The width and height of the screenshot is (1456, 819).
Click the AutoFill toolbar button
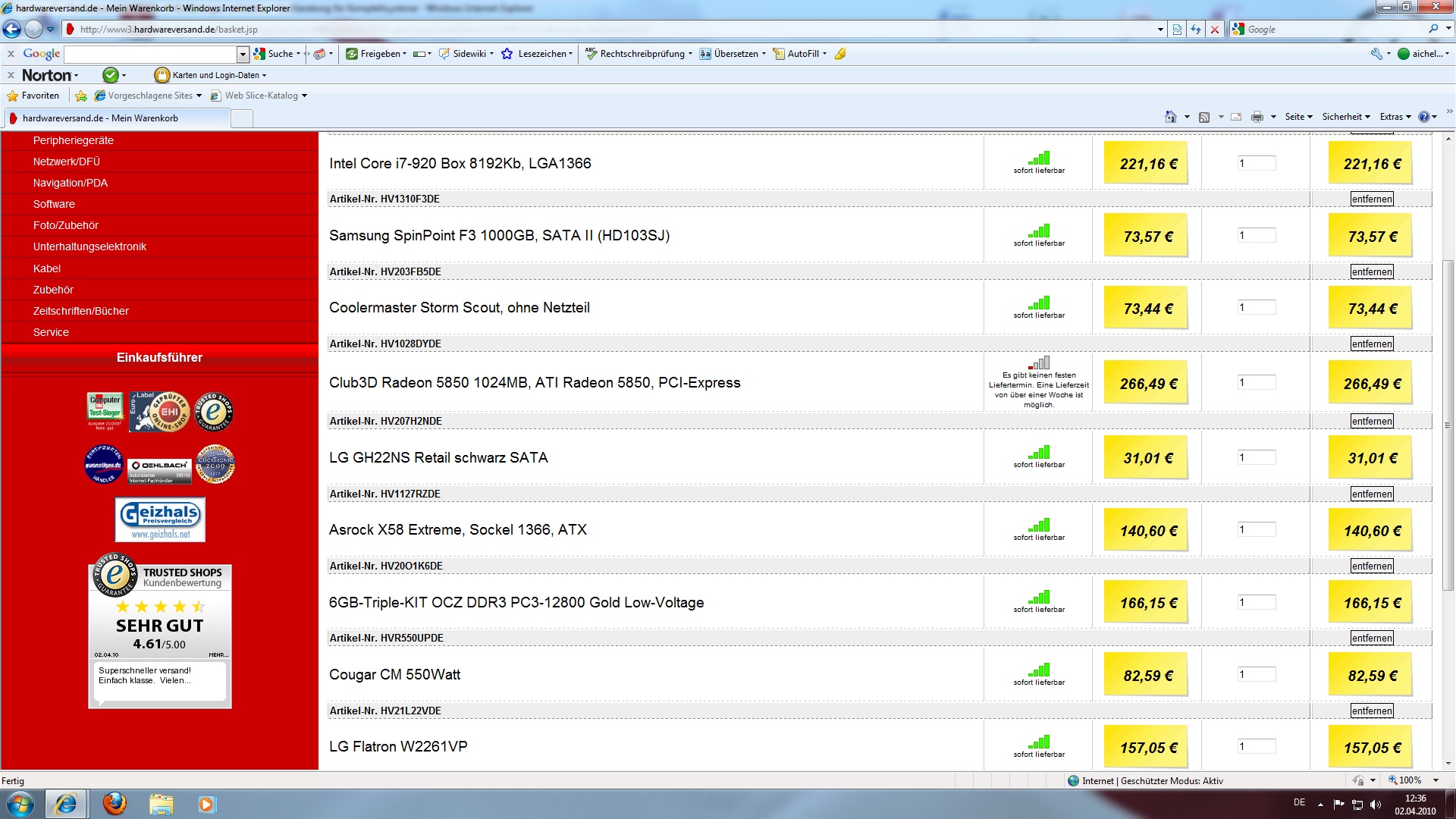799,54
